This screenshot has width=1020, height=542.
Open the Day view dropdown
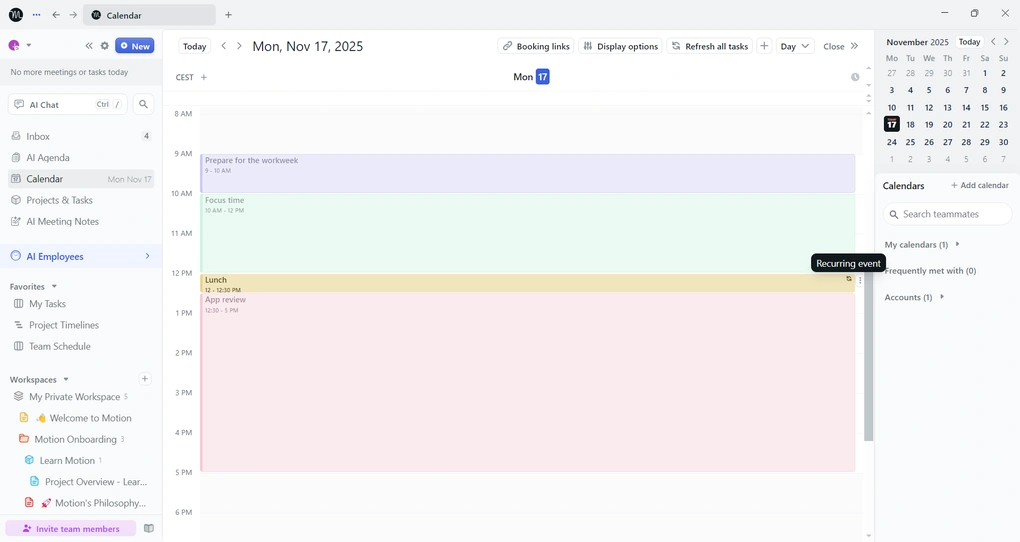pyautogui.click(x=795, y=46)
